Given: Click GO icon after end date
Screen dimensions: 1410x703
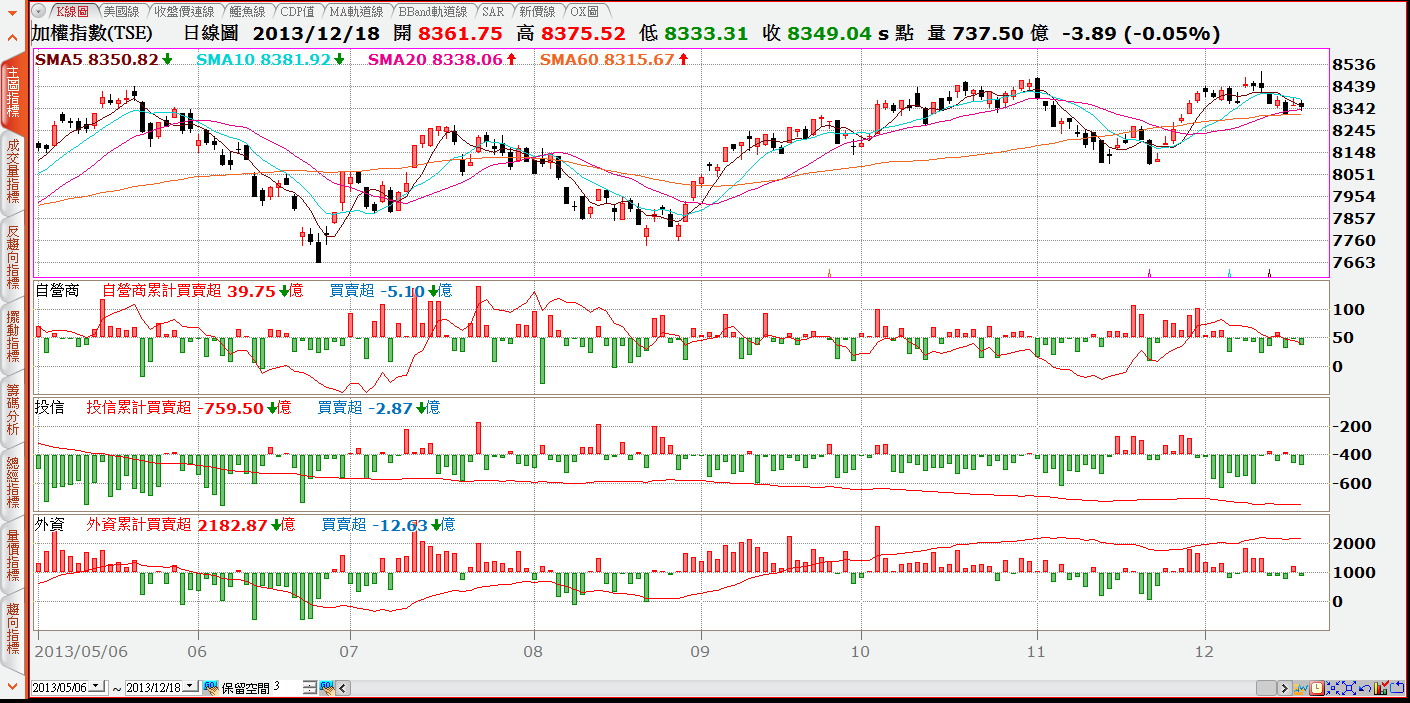Looking at the screenshot, I should [x=211, y=688].
